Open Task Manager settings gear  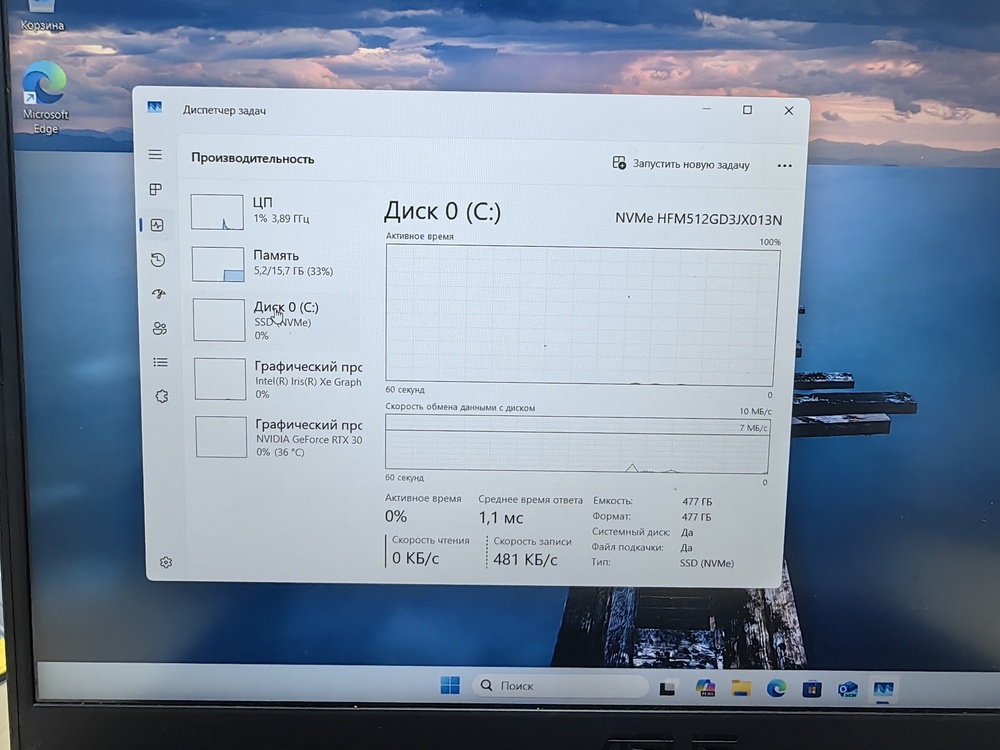[166, 563]
